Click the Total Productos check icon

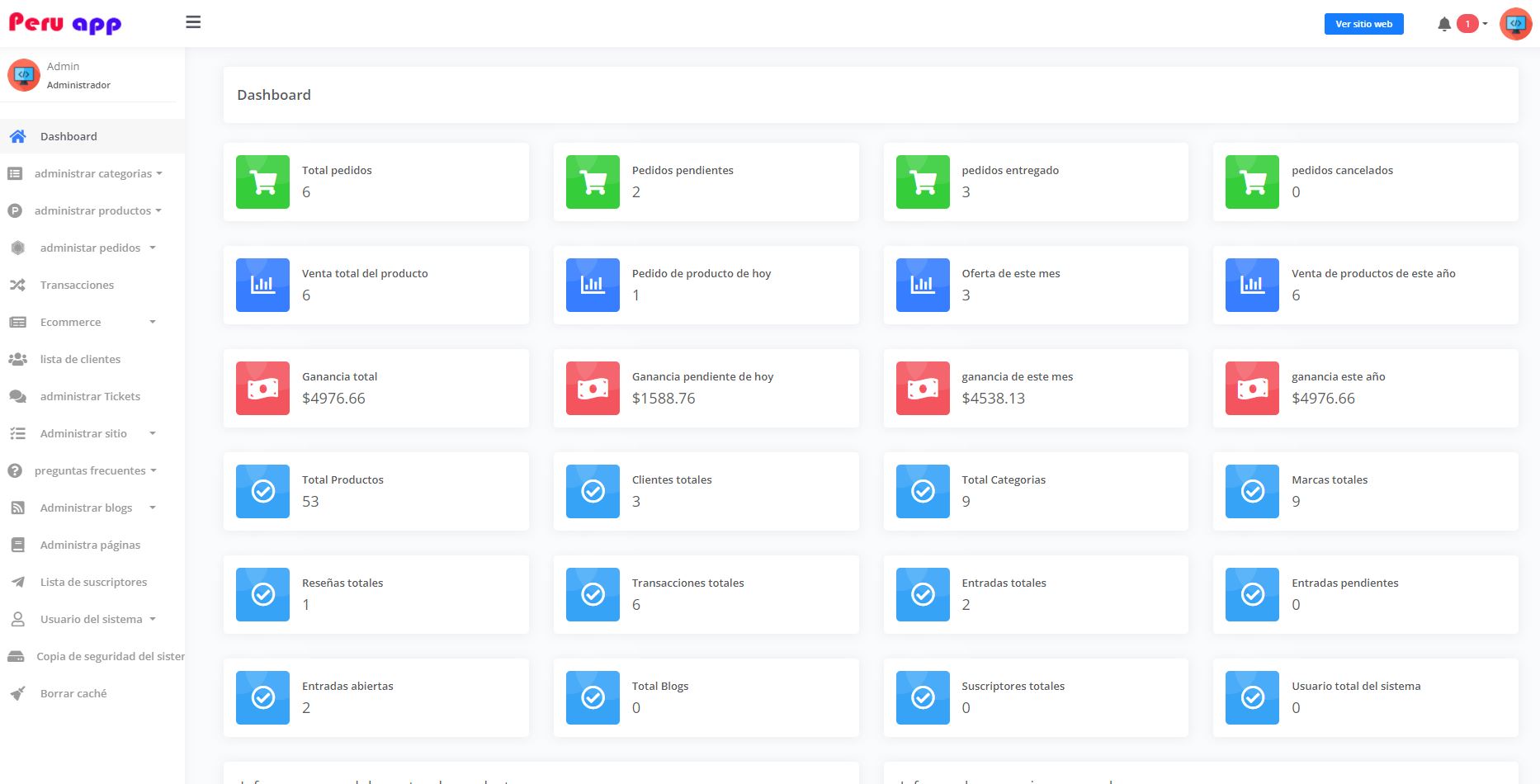coord(262,491)
